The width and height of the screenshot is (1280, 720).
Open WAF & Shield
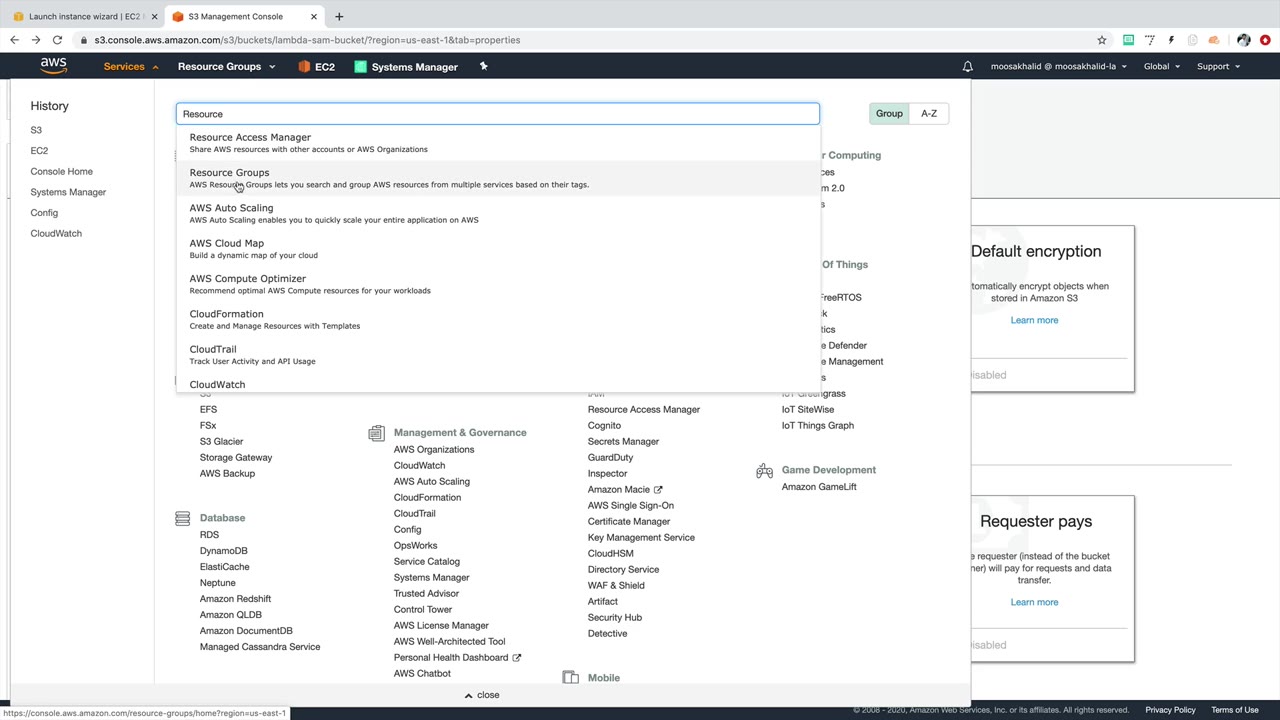[616, 586]
